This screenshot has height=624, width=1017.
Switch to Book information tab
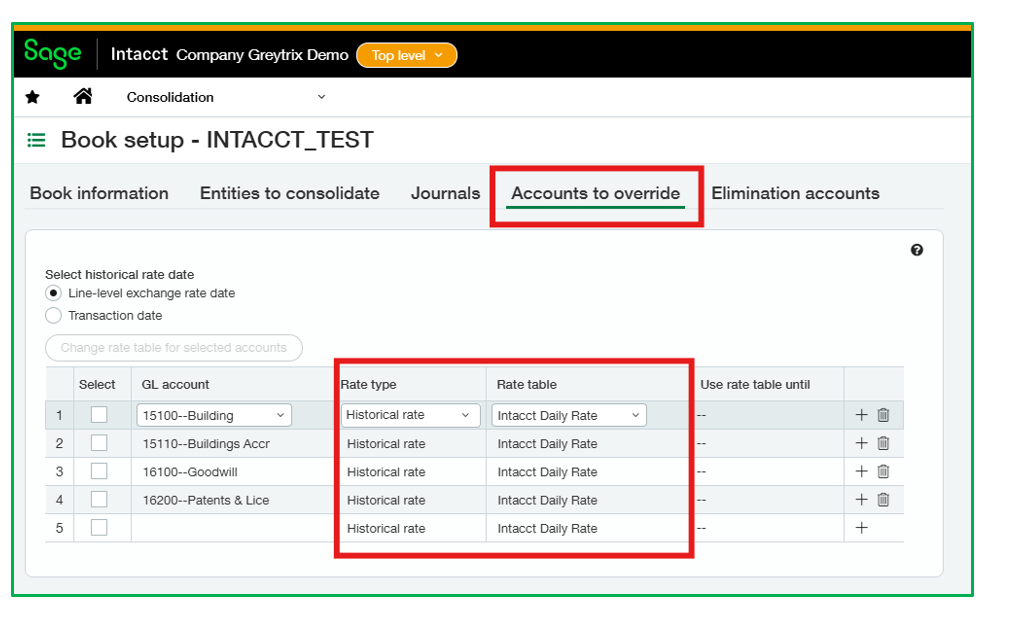(99, 193)
